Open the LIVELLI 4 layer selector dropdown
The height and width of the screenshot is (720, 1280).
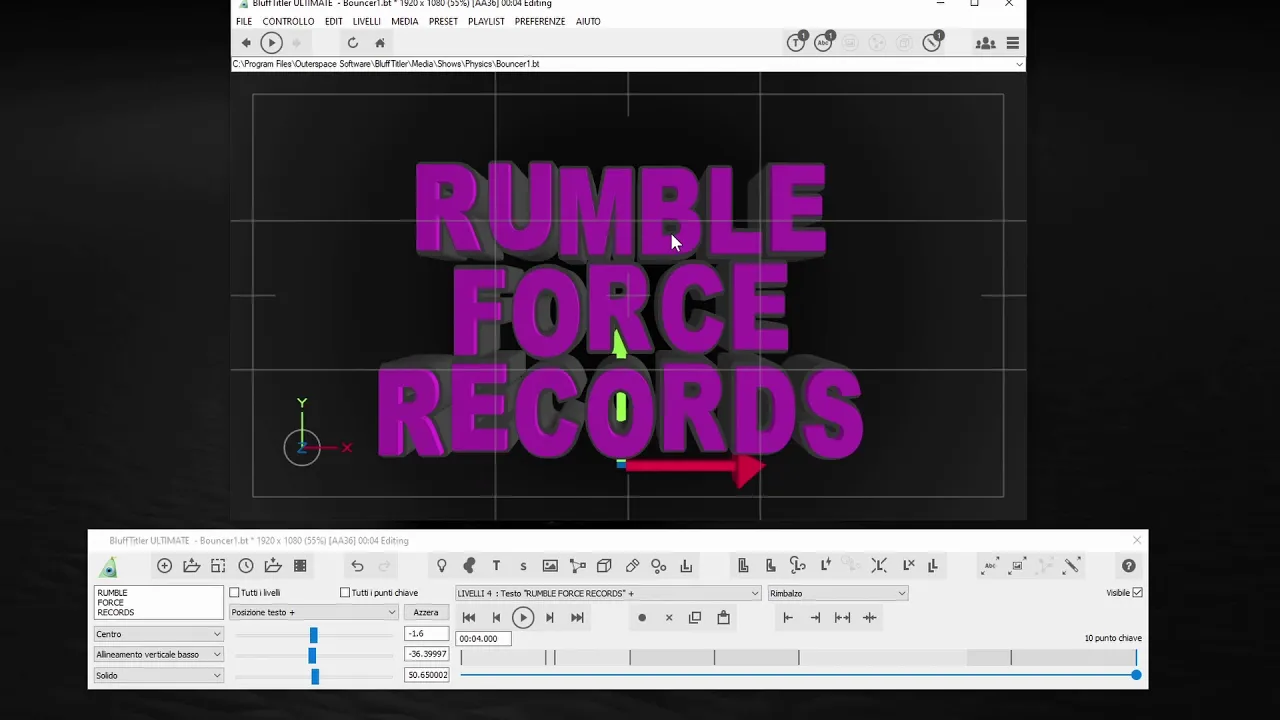pos(608,593)
